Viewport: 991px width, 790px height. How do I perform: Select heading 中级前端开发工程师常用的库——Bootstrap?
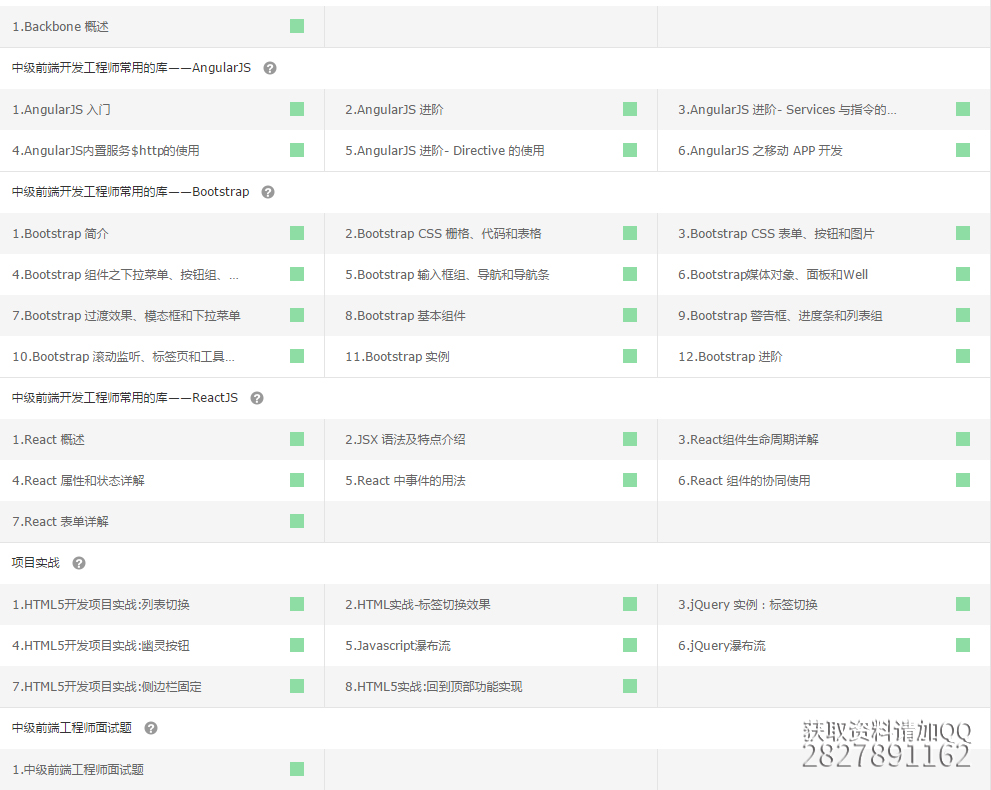(x=130, y=192)
